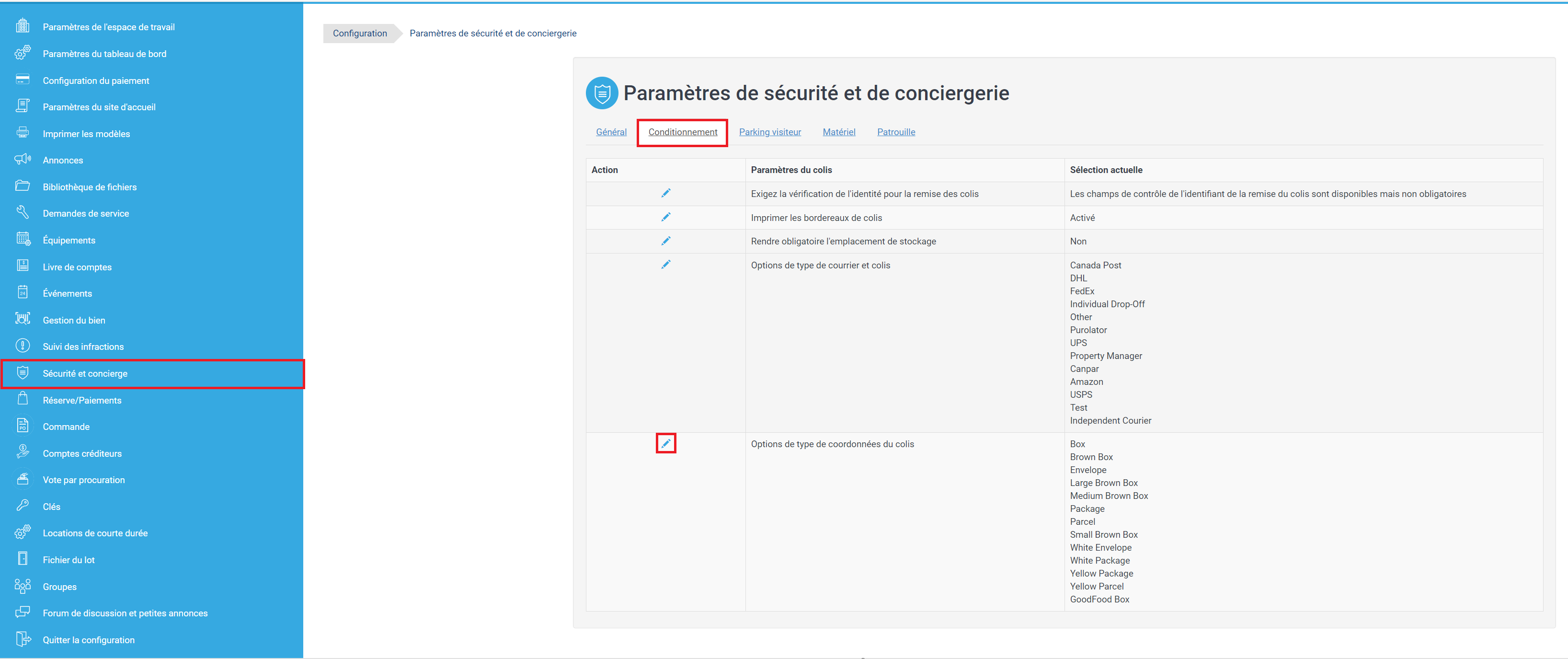
Task: Open Configuration du paiement menu item
Action: (x=95, y=81)
